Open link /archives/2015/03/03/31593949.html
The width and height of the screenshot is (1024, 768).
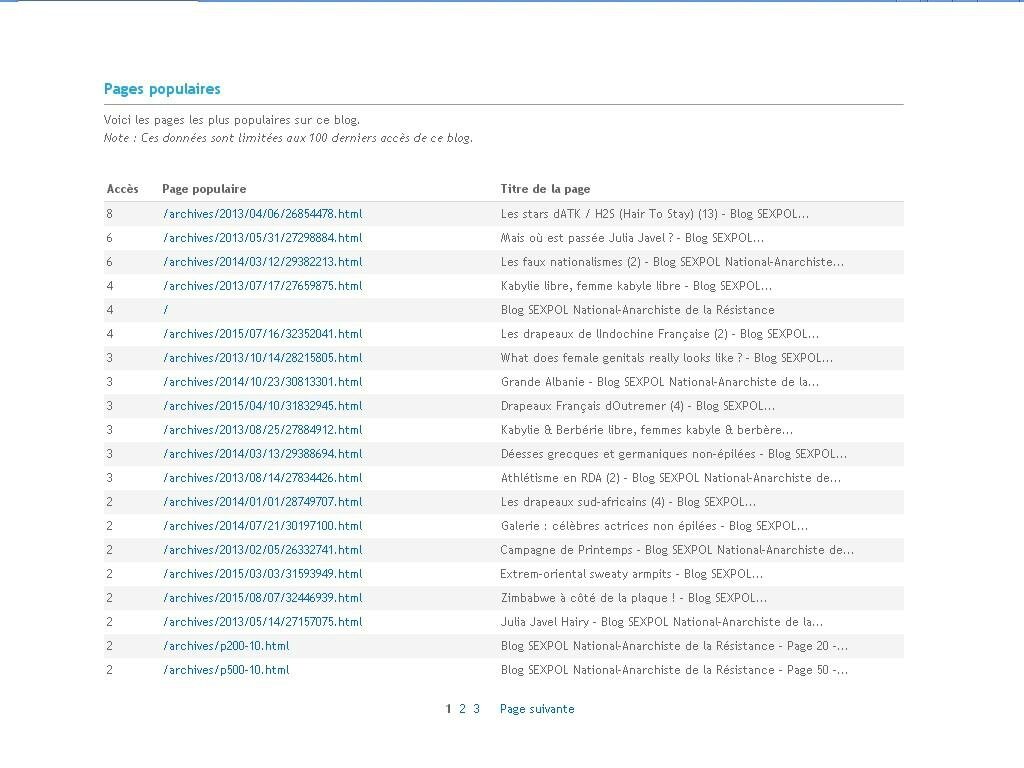click(263, 574)
